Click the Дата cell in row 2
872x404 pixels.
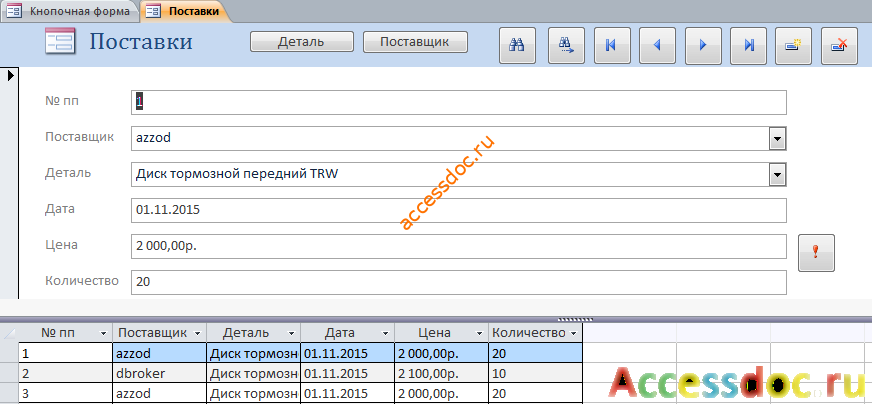(x=348, y=373)
